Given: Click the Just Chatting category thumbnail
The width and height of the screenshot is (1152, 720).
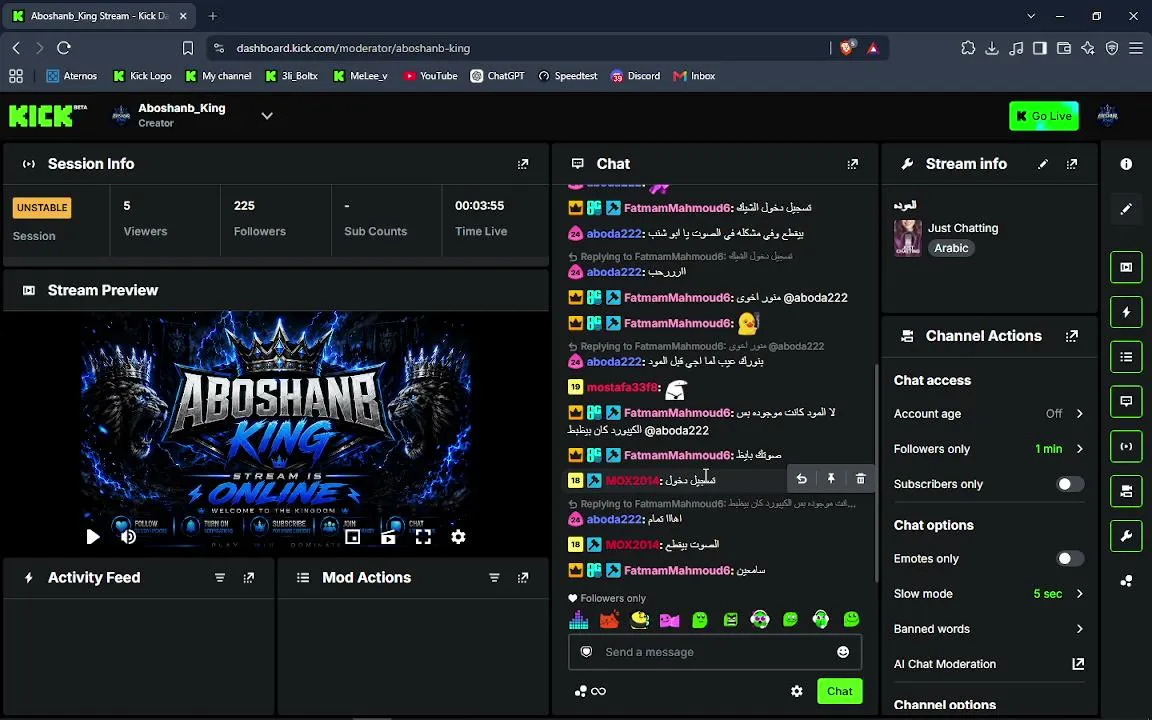Looking at the screenshot, I should pos(907,238).
